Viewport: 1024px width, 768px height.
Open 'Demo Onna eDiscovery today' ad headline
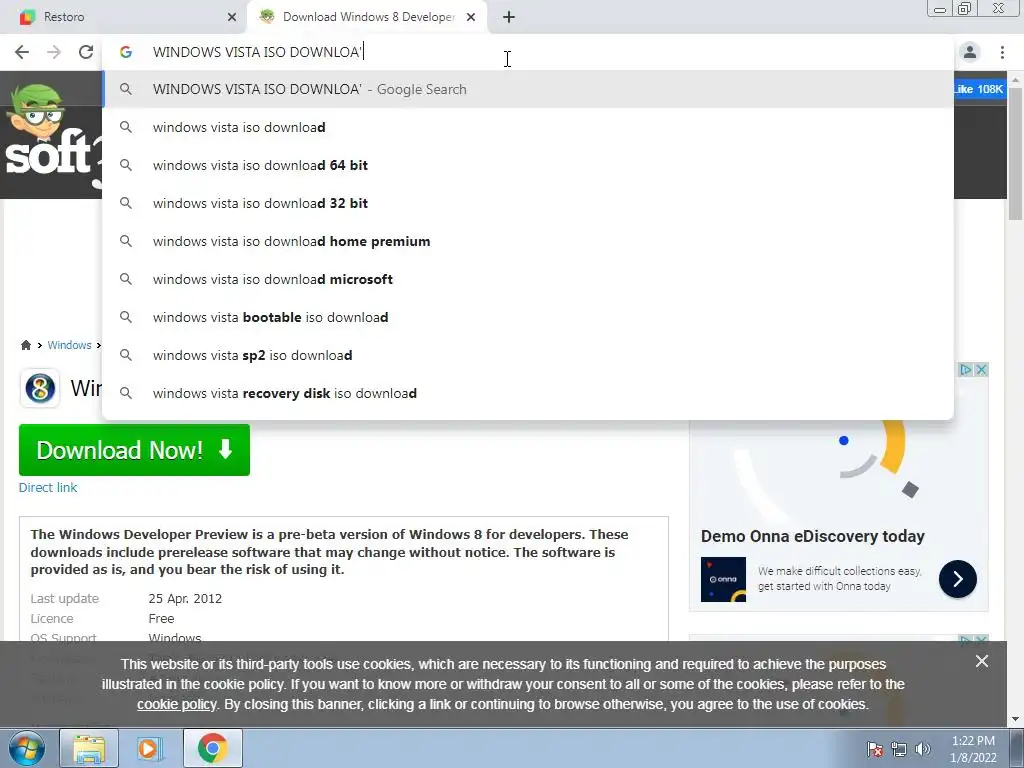(812, 536)
